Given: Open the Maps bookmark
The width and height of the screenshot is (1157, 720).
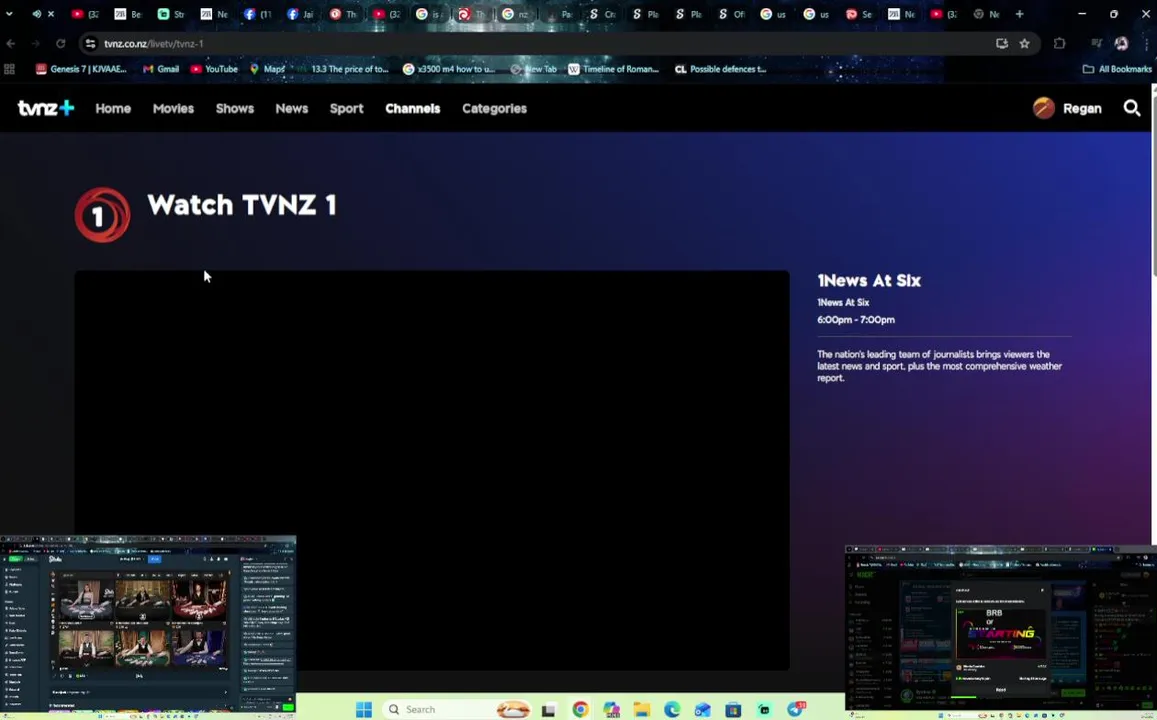Looking at the screenshot, I should tap(267, 69).
